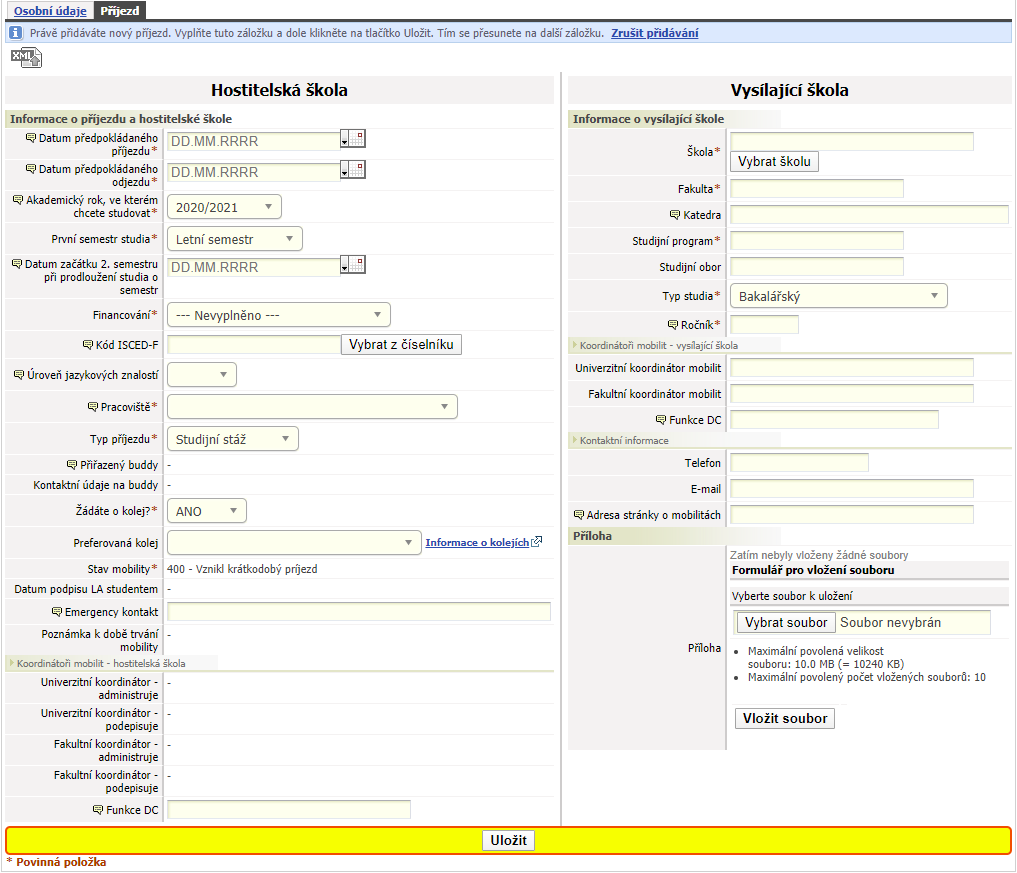The image size is (1017, 873).
Task: Open Typ příjezdu dropdown showing Studijní stáž
Action: tap(233, 438)
